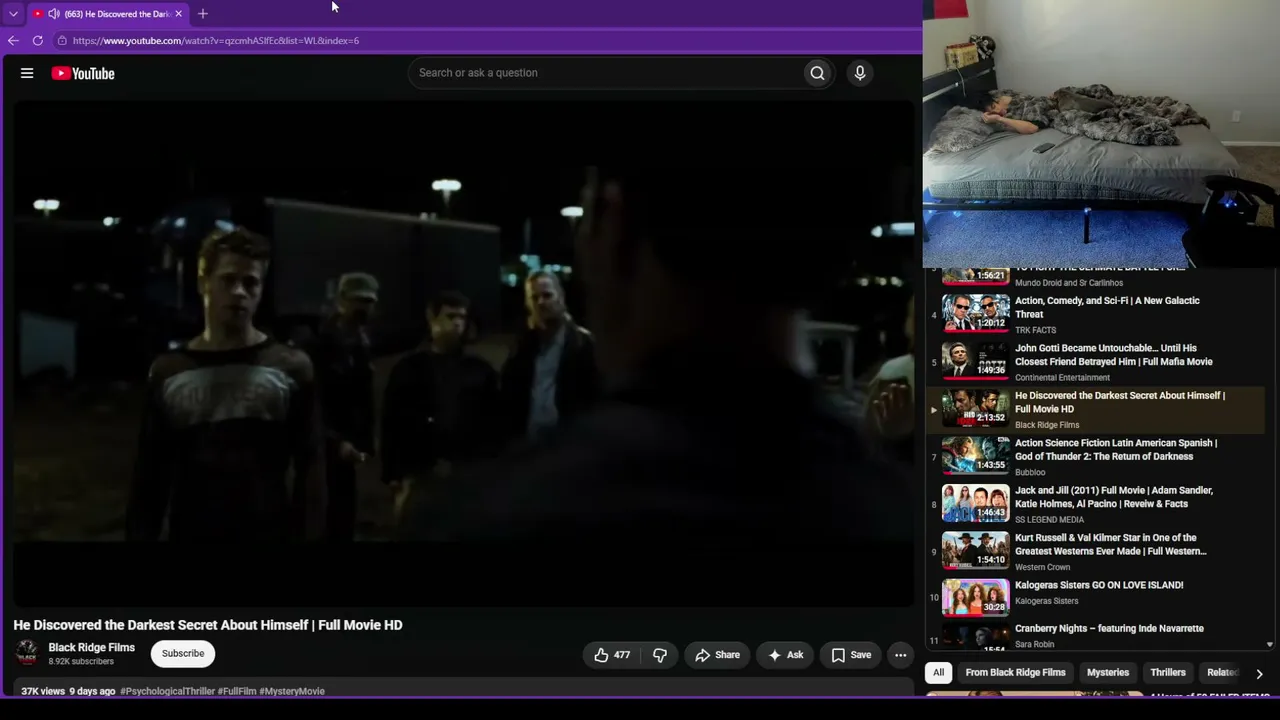1280x720 pixels.
Task: Select the Related filter chip
Action: [x=1223, y=673]
